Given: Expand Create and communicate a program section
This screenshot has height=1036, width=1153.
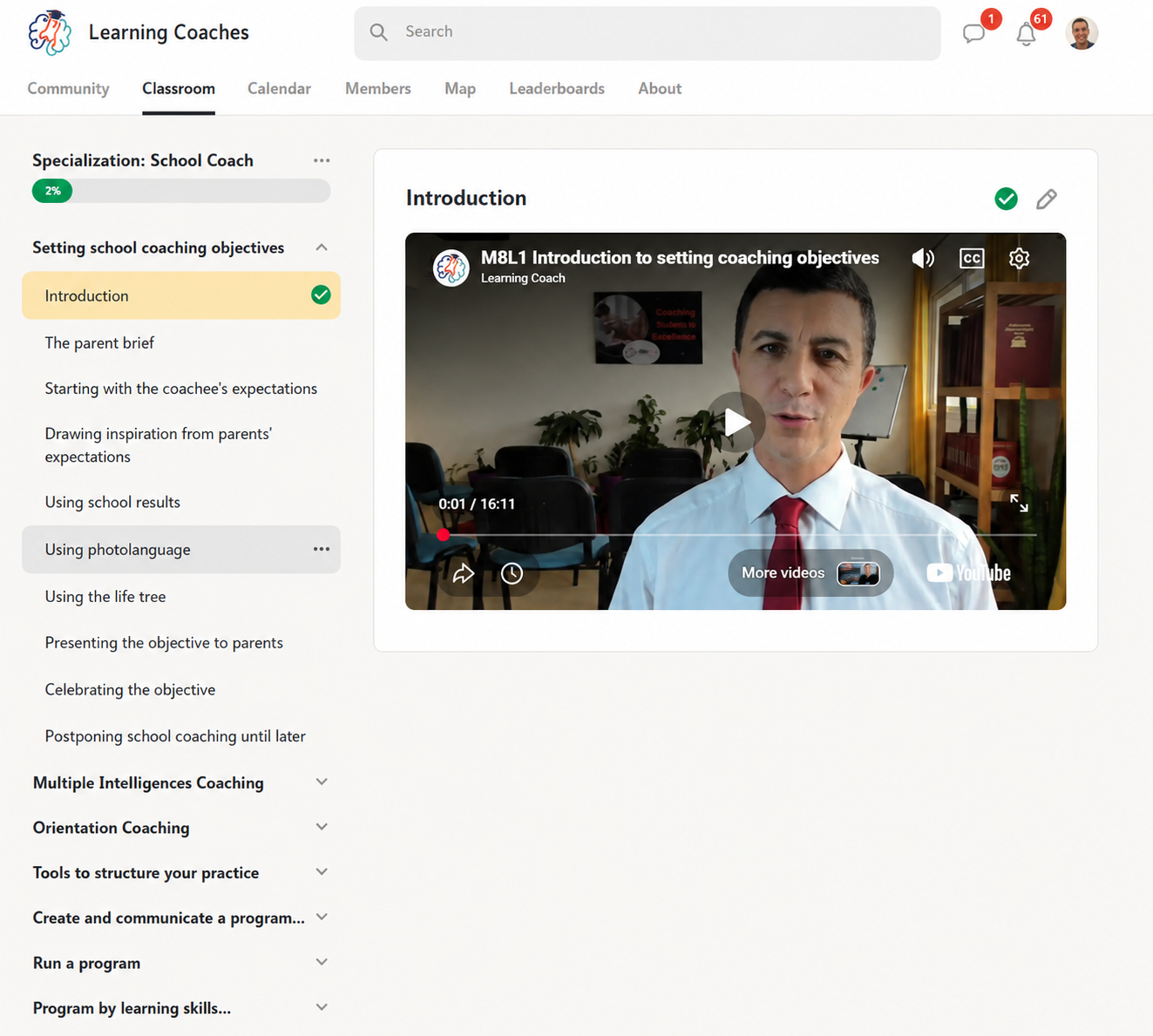Looking at the screenshot, I should [x=322, y=918].
